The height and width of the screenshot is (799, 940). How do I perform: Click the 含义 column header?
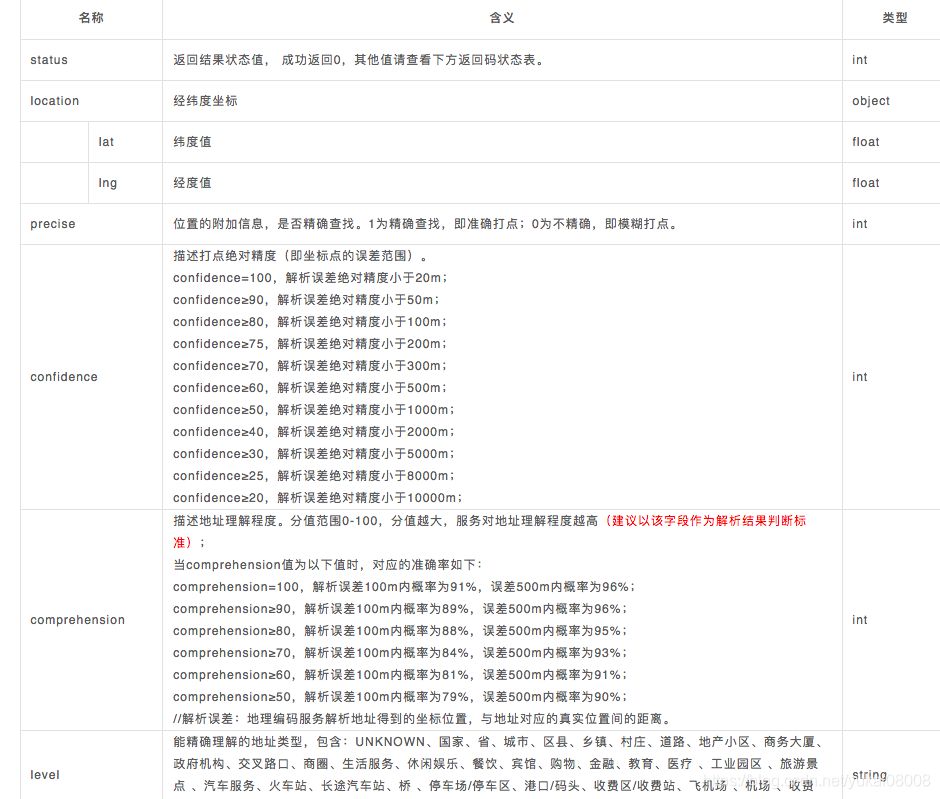click(502, 18)
